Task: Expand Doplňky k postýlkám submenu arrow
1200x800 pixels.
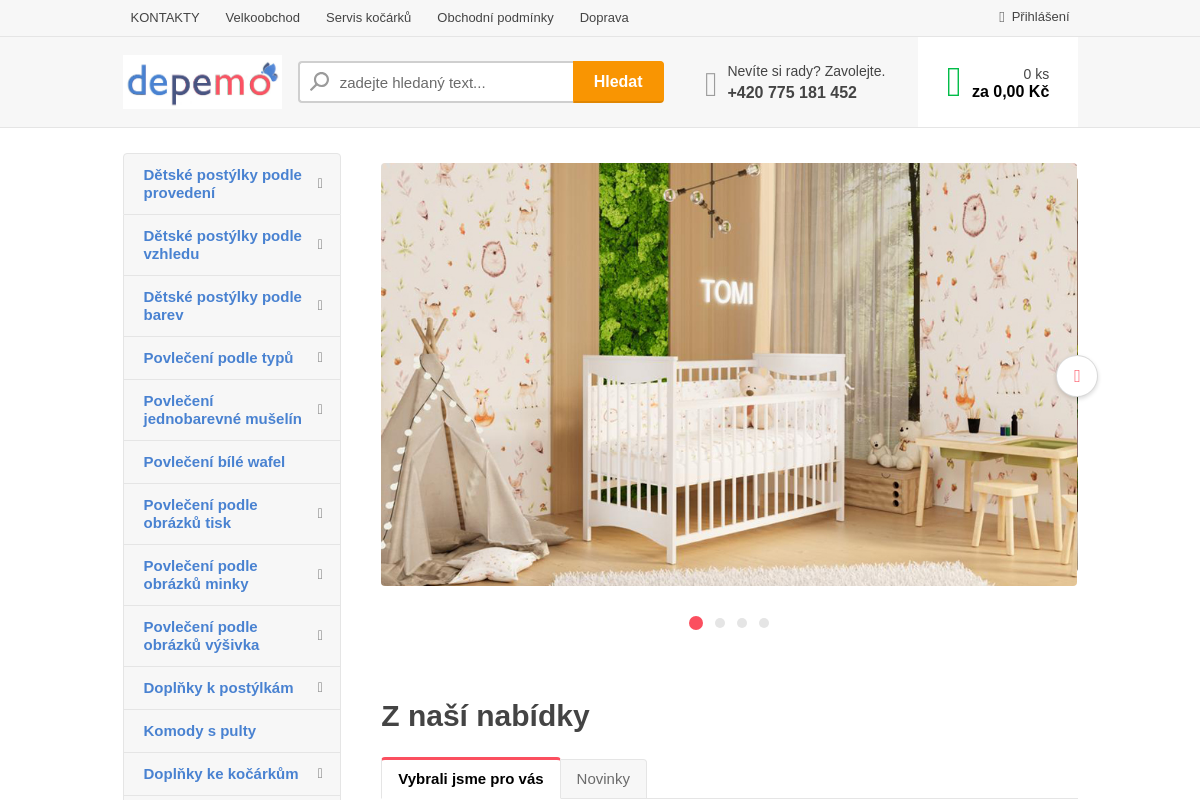Action: pos(320,687)
